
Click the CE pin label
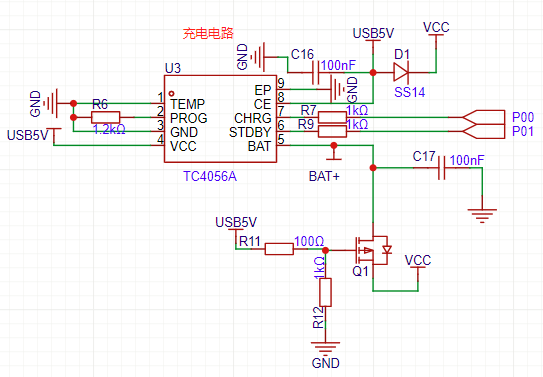pyautogui.click(x=262, y=104)
